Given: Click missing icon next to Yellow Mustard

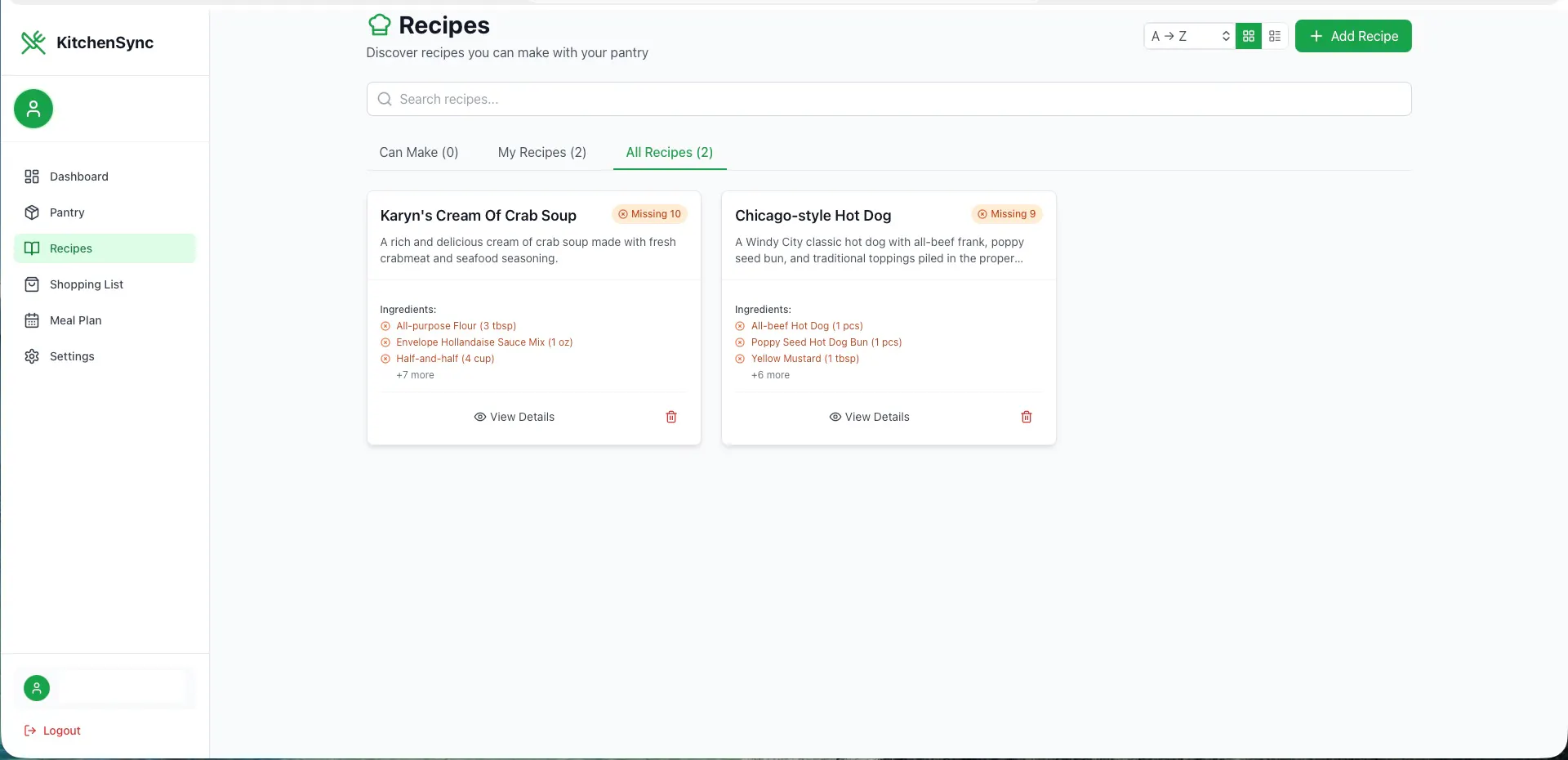Looking at the screenshot, I should coord(740,359).
